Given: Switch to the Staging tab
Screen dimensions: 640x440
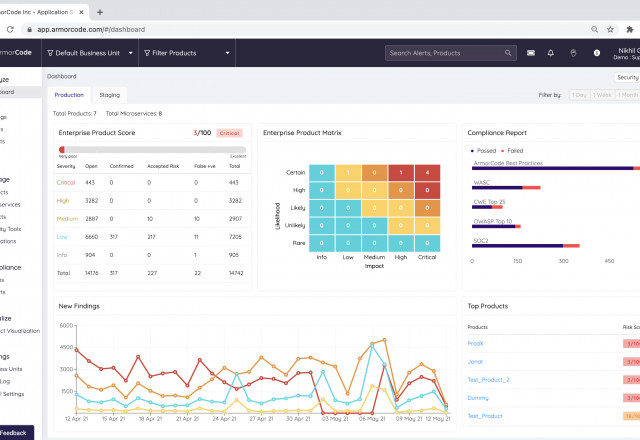Looking at the screenshot, I should [x=109, y=95].
